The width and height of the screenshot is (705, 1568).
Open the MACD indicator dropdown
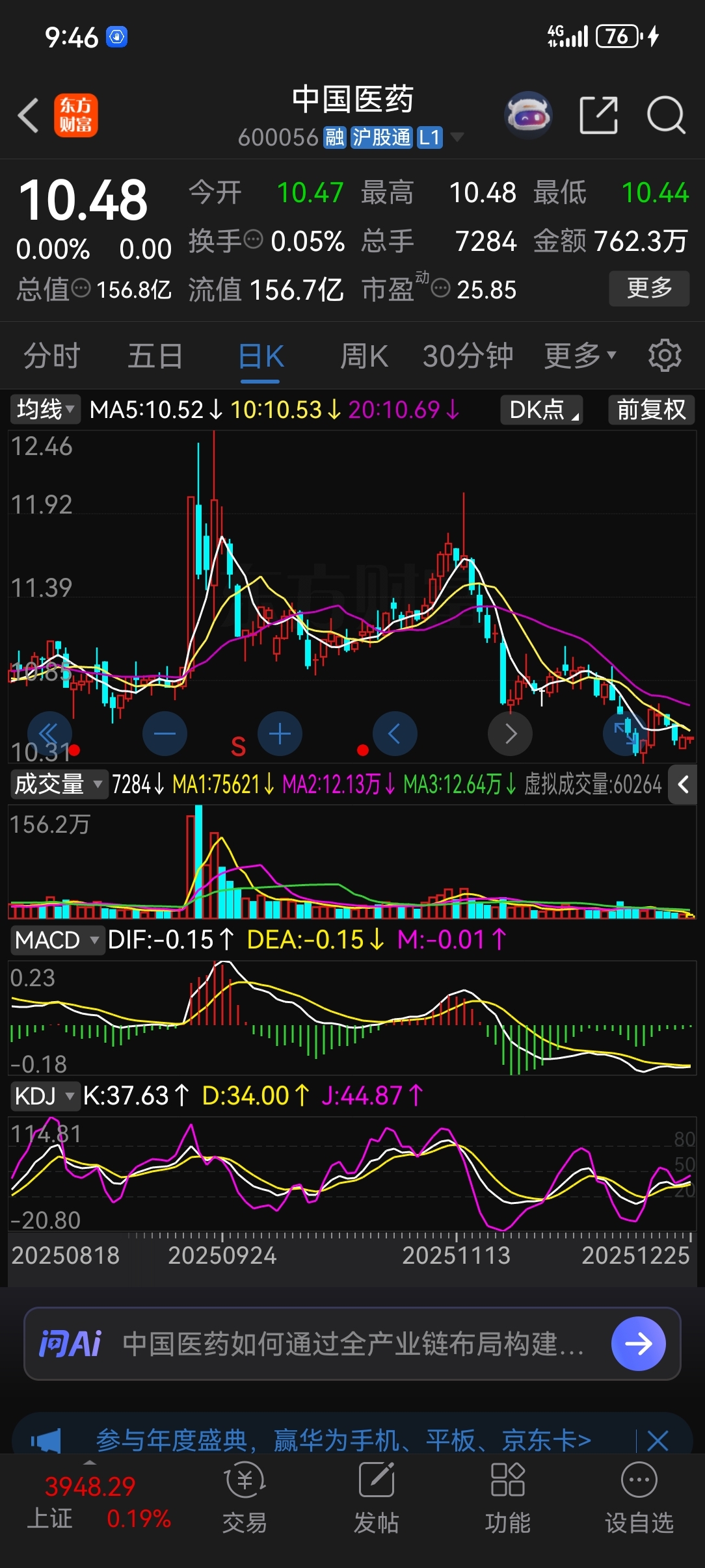57,940
